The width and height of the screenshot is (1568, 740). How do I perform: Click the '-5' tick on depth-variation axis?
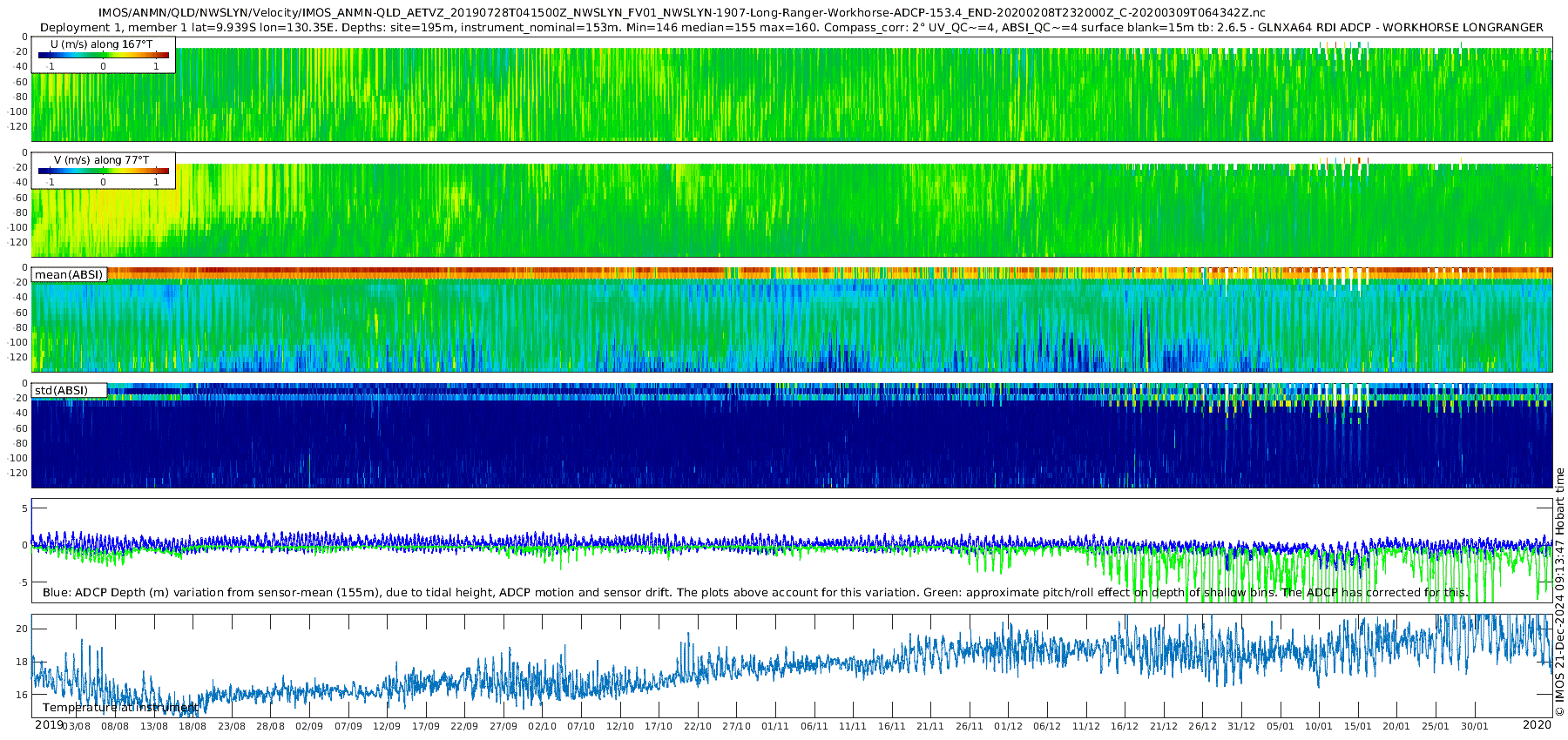(x=24, y=582)
